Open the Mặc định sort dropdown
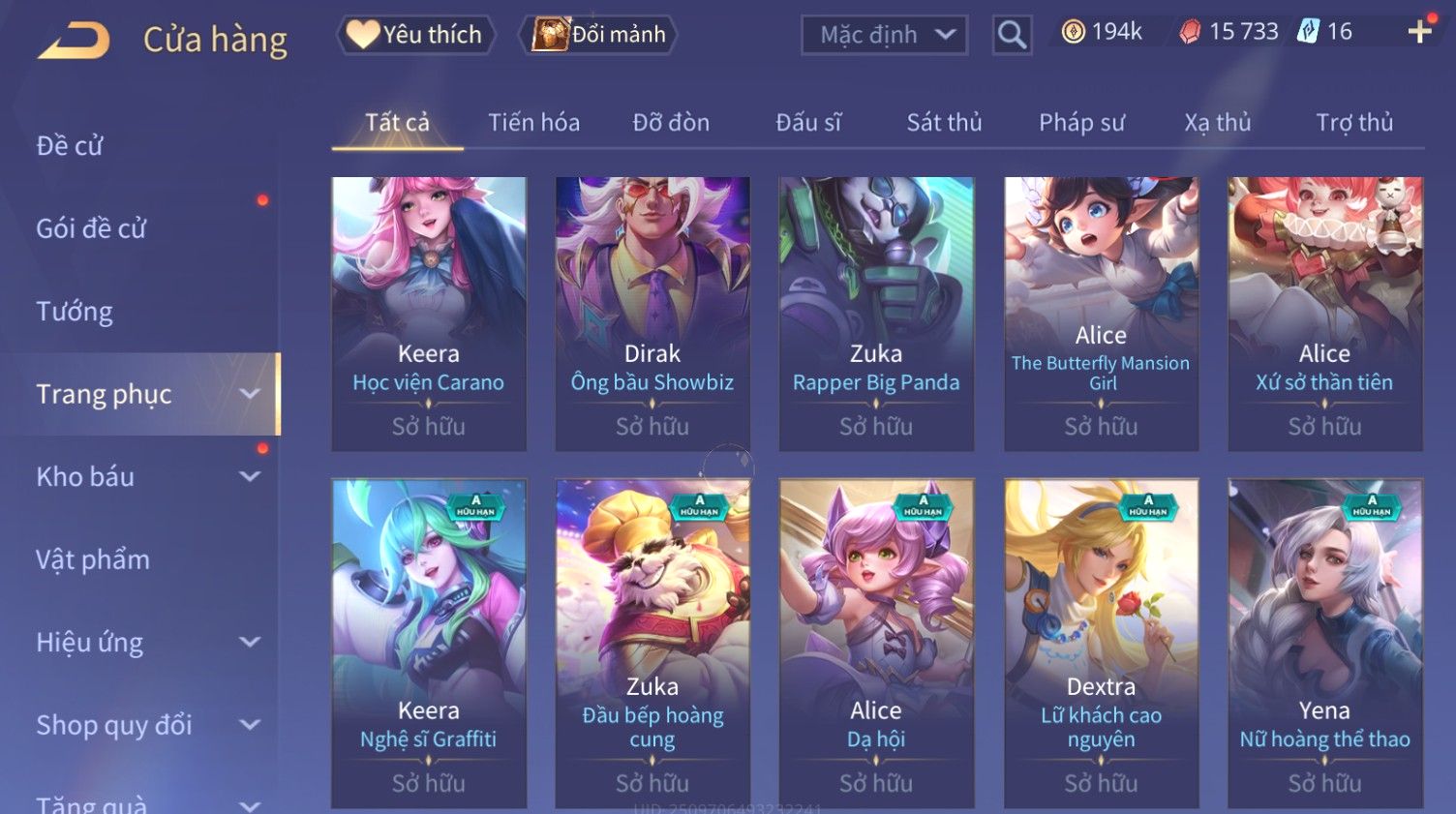This screenshot has width=1456, height=814. coord(884,35)
